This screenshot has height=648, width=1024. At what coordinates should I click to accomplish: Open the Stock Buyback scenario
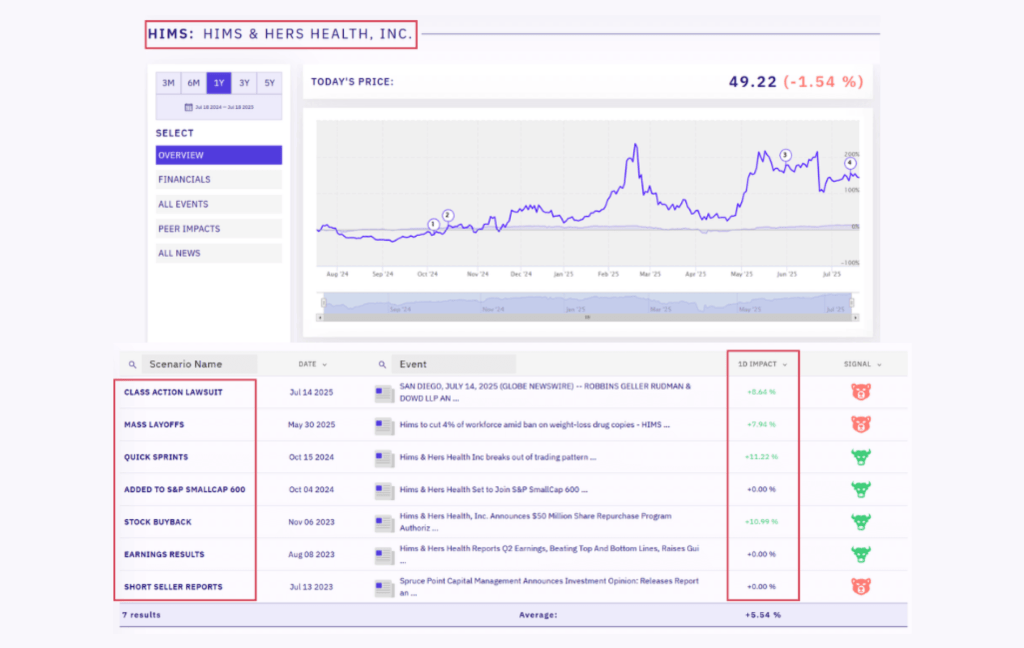(158, 522)
